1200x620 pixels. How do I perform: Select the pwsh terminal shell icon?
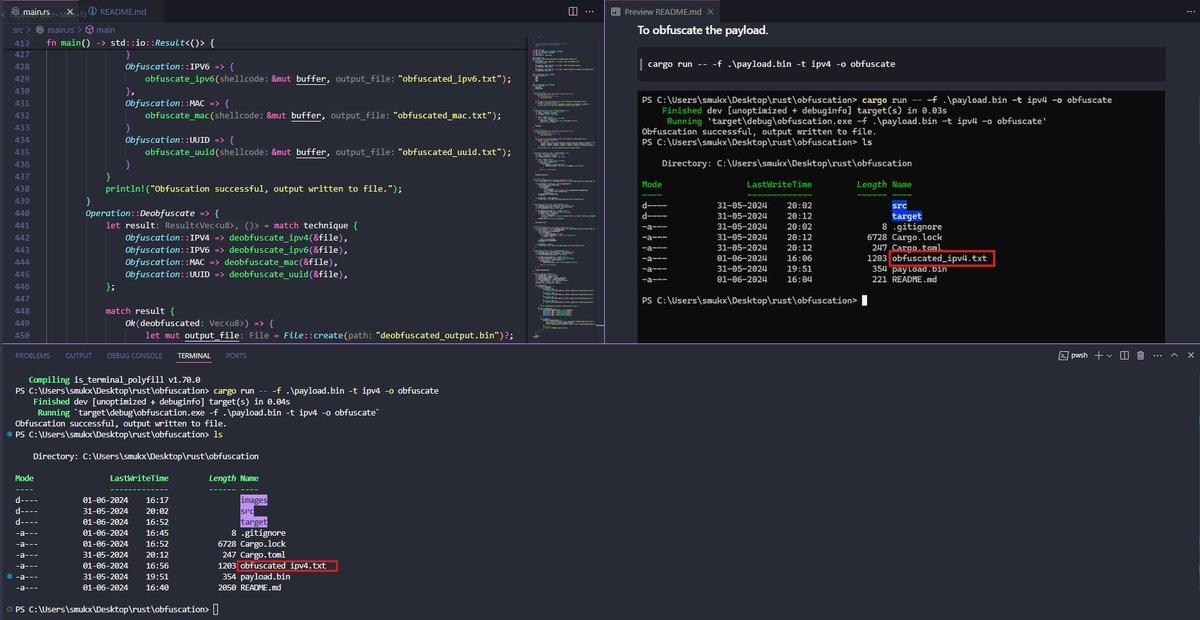pos(1064,355)
